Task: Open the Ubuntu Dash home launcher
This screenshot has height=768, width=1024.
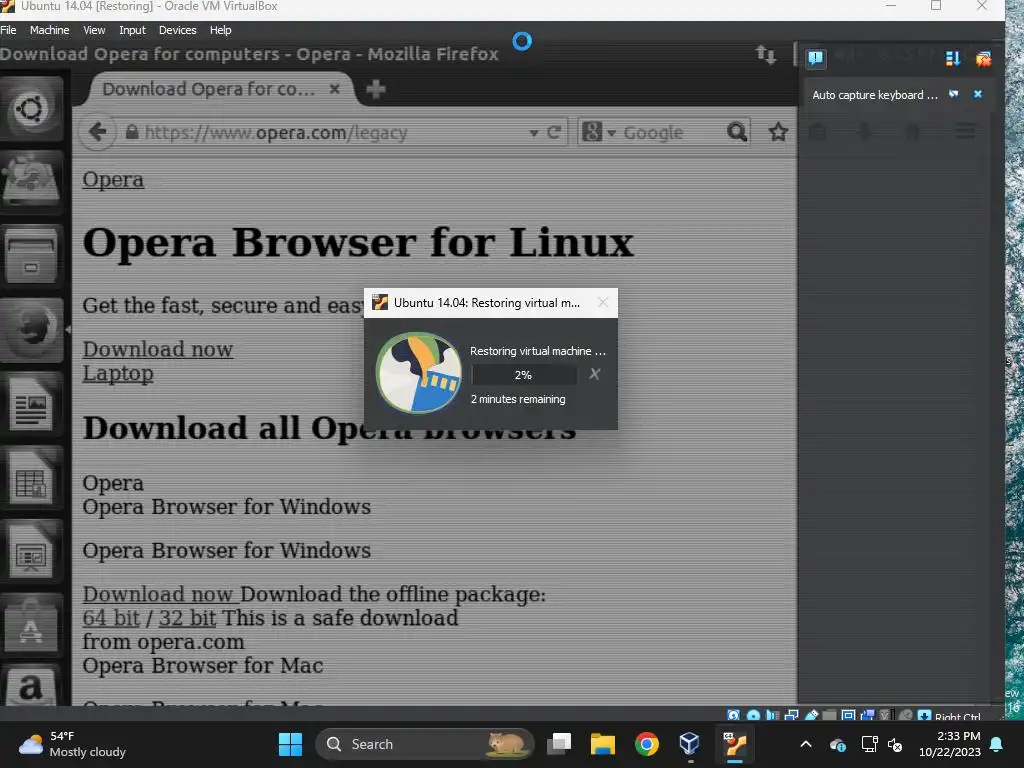Action: (31, 108)
